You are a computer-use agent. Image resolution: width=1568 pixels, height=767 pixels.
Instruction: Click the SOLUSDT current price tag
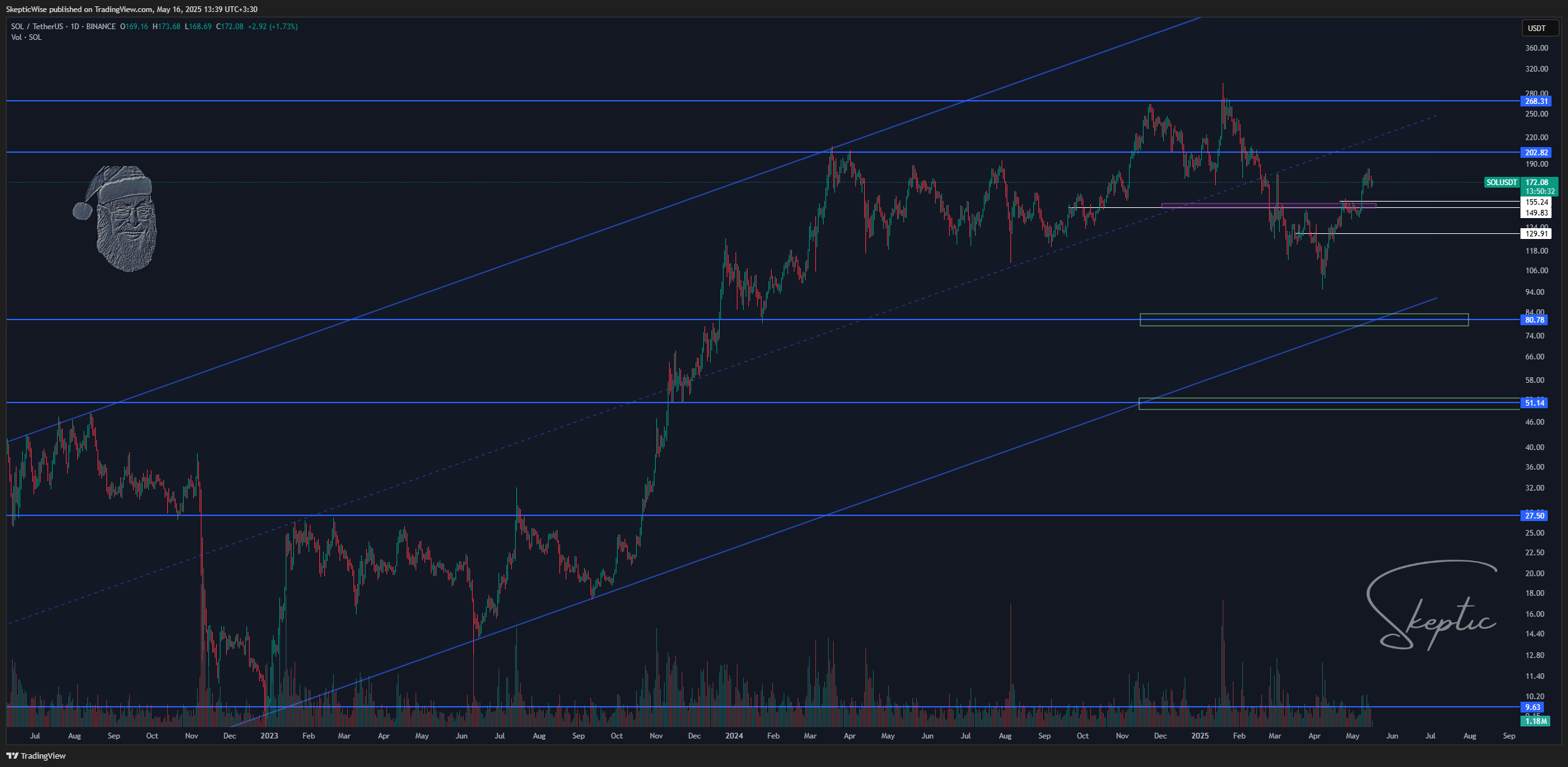click(x=1501, y=183)
